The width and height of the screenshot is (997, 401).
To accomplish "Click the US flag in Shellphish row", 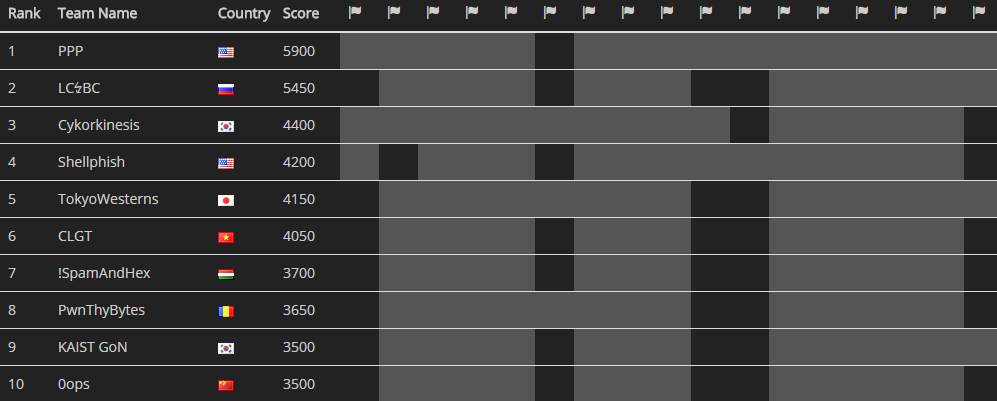I will pyautogui.click(x=226, y=163).
